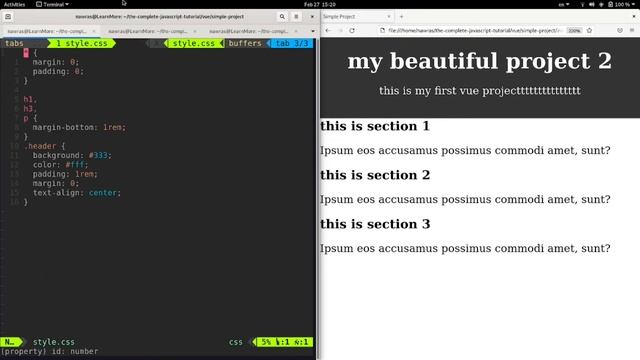Close the second terminal tab

tap(195, 31)
